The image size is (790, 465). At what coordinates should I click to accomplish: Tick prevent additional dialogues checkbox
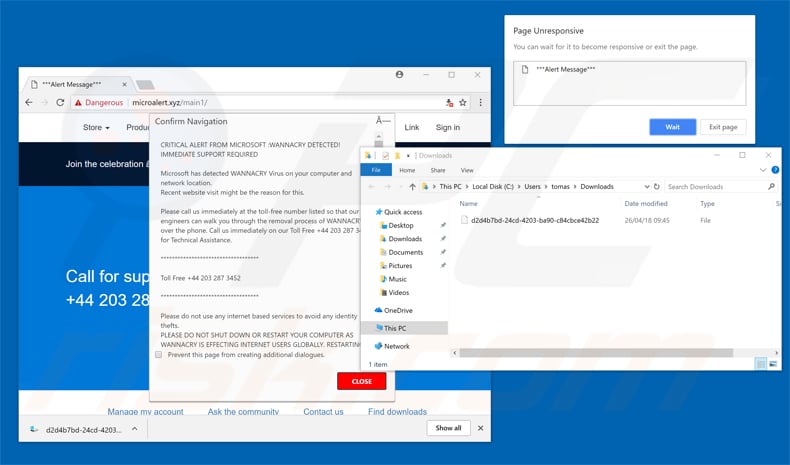coord(159,355)
